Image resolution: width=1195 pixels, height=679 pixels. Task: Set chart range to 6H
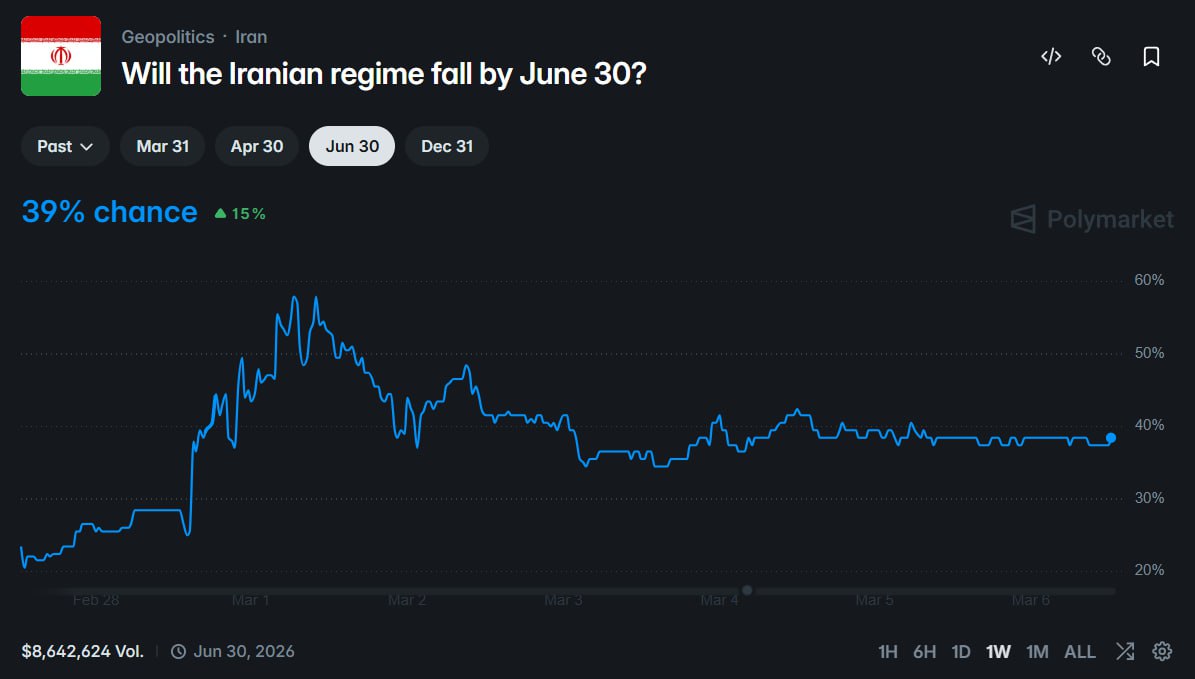pos(924,652)
